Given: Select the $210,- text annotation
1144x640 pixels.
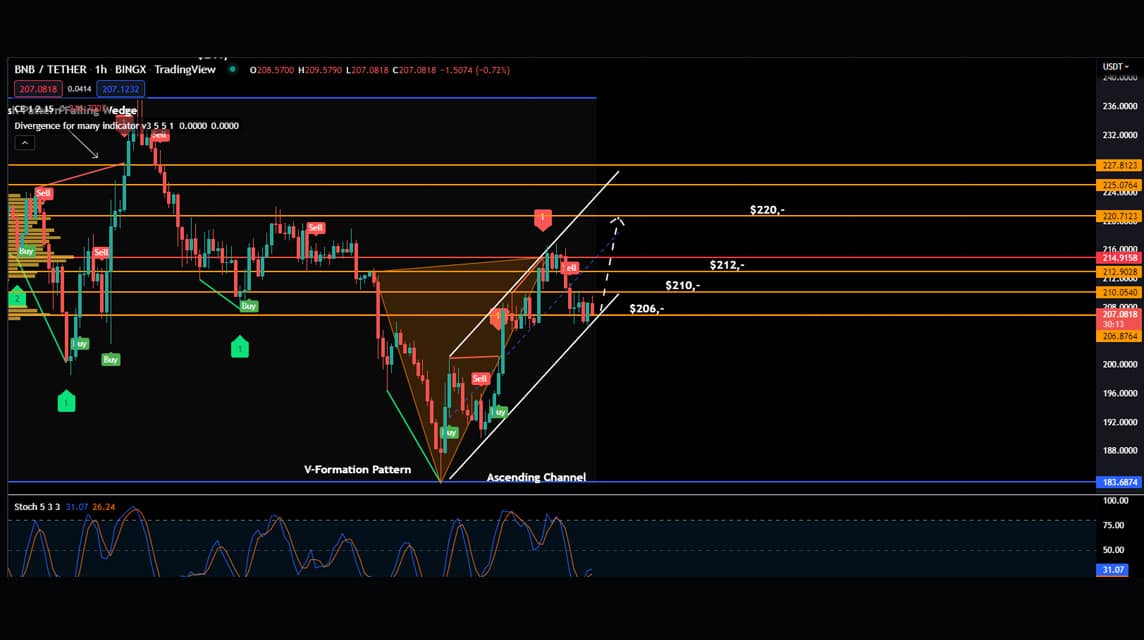Looking at the screenshot, I should coord(682,285).
